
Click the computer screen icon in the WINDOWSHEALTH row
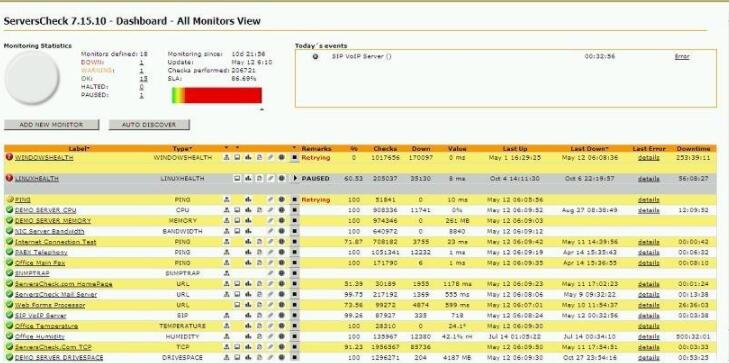(237, 158)
